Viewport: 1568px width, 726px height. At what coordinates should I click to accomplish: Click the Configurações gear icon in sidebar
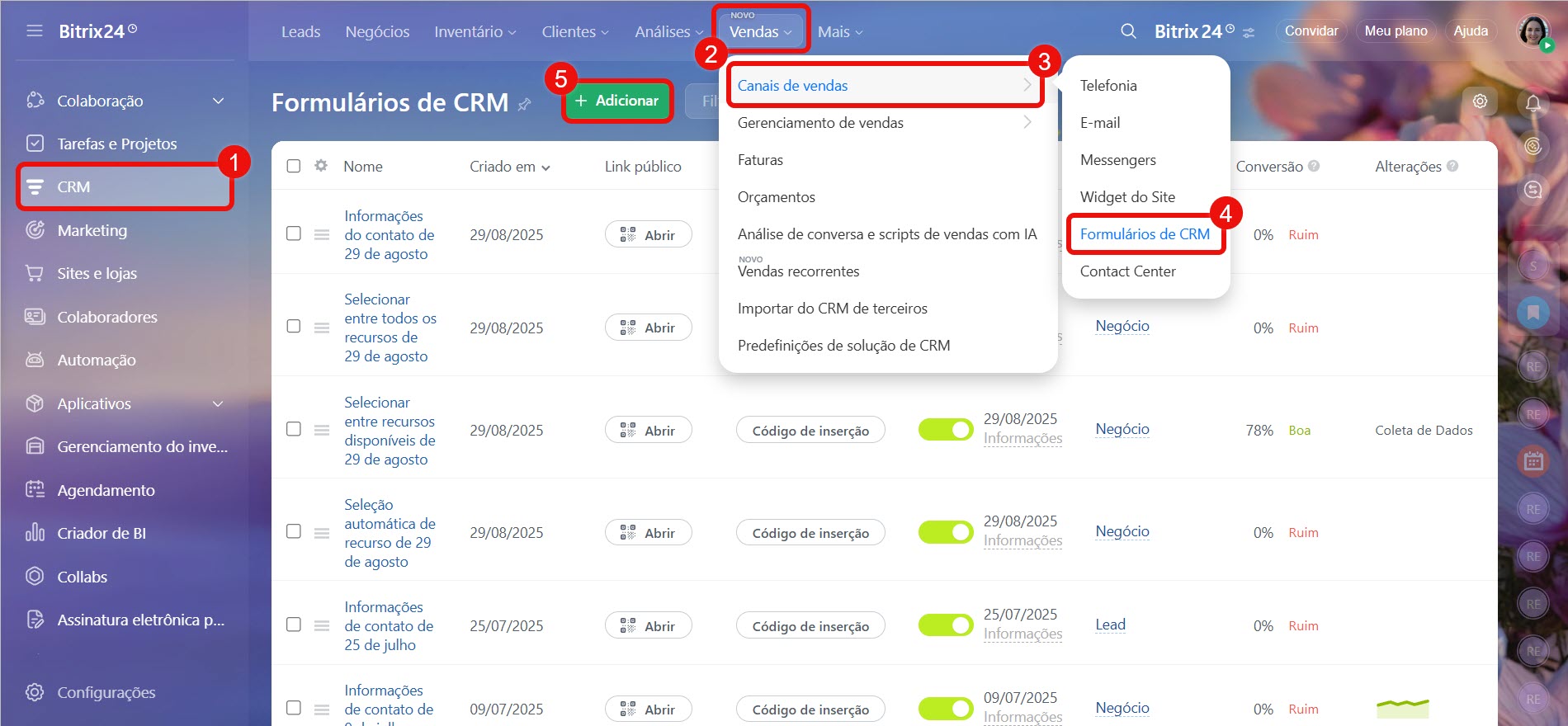(x=35, y=692)
